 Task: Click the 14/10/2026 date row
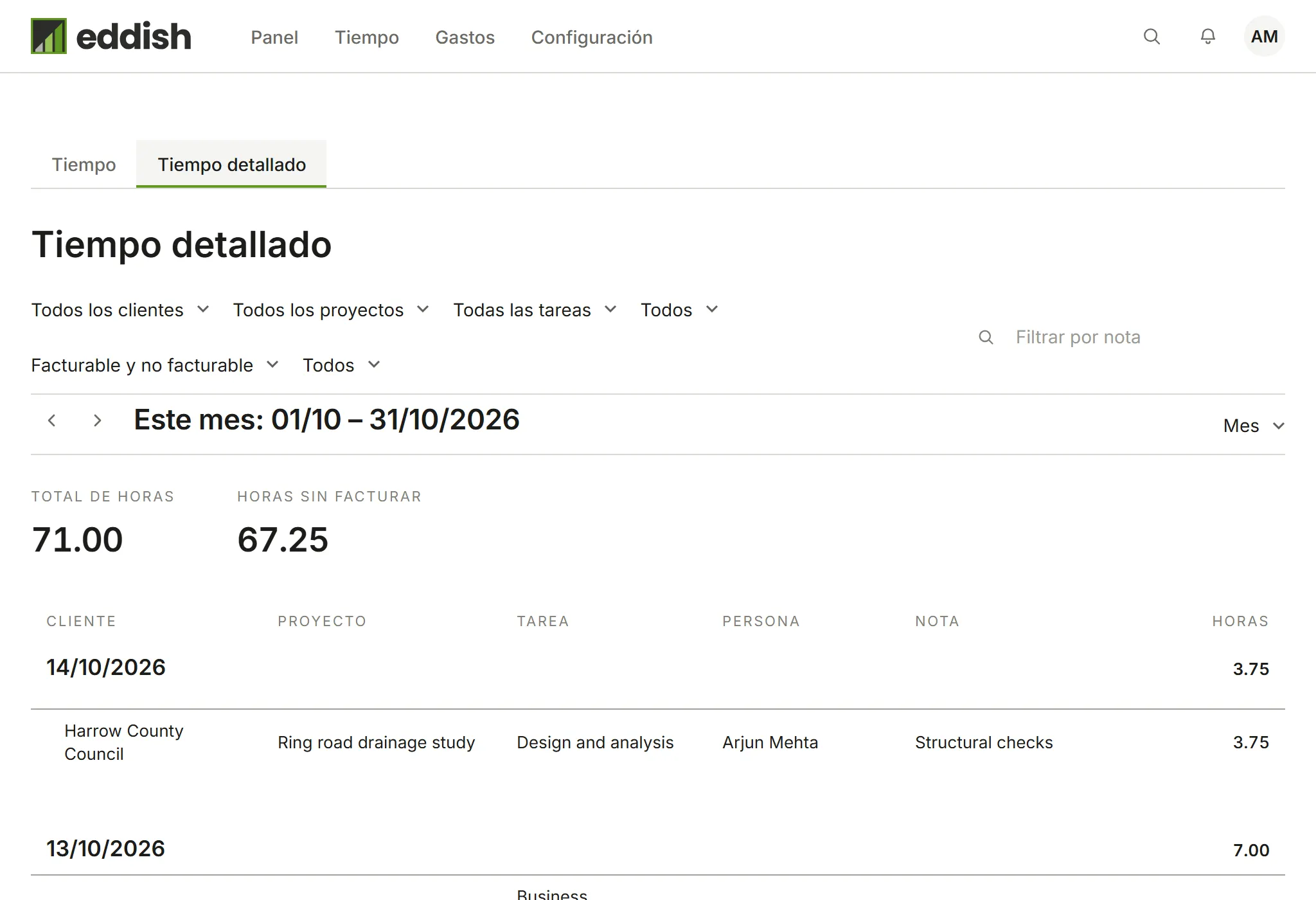click(658, 668)
